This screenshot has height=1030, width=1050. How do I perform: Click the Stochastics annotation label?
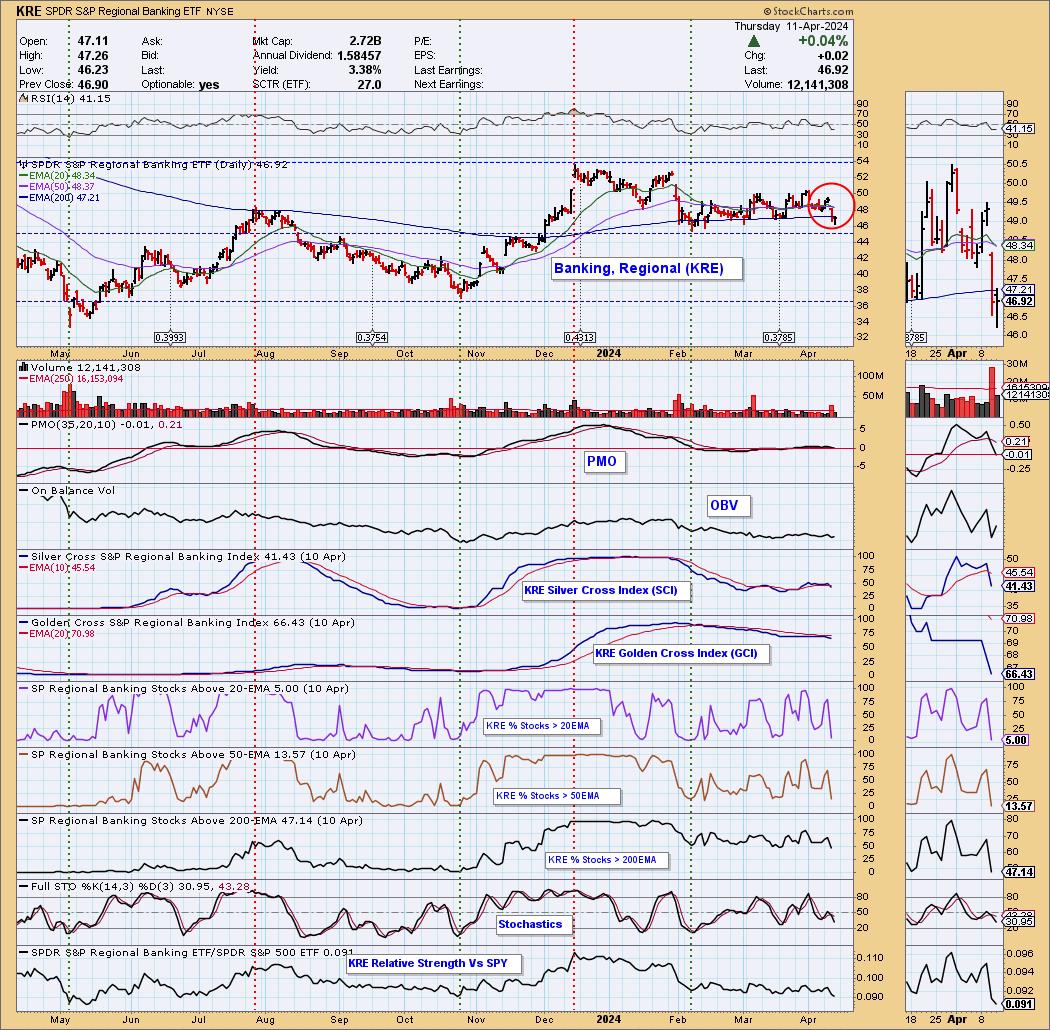pos(533,925)
